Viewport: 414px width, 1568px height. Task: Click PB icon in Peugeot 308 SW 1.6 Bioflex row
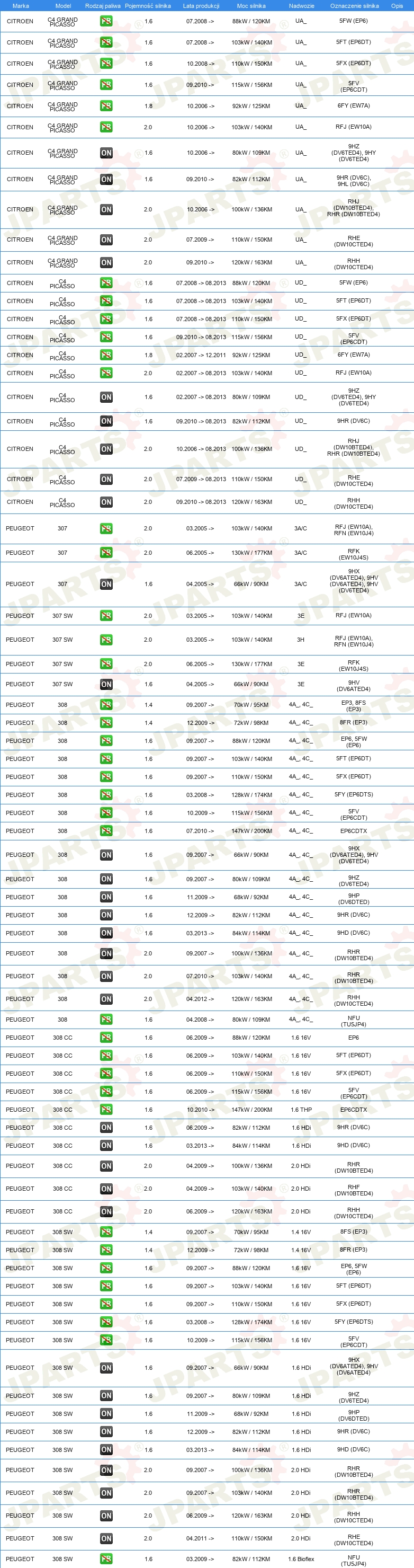[106, 1559]
